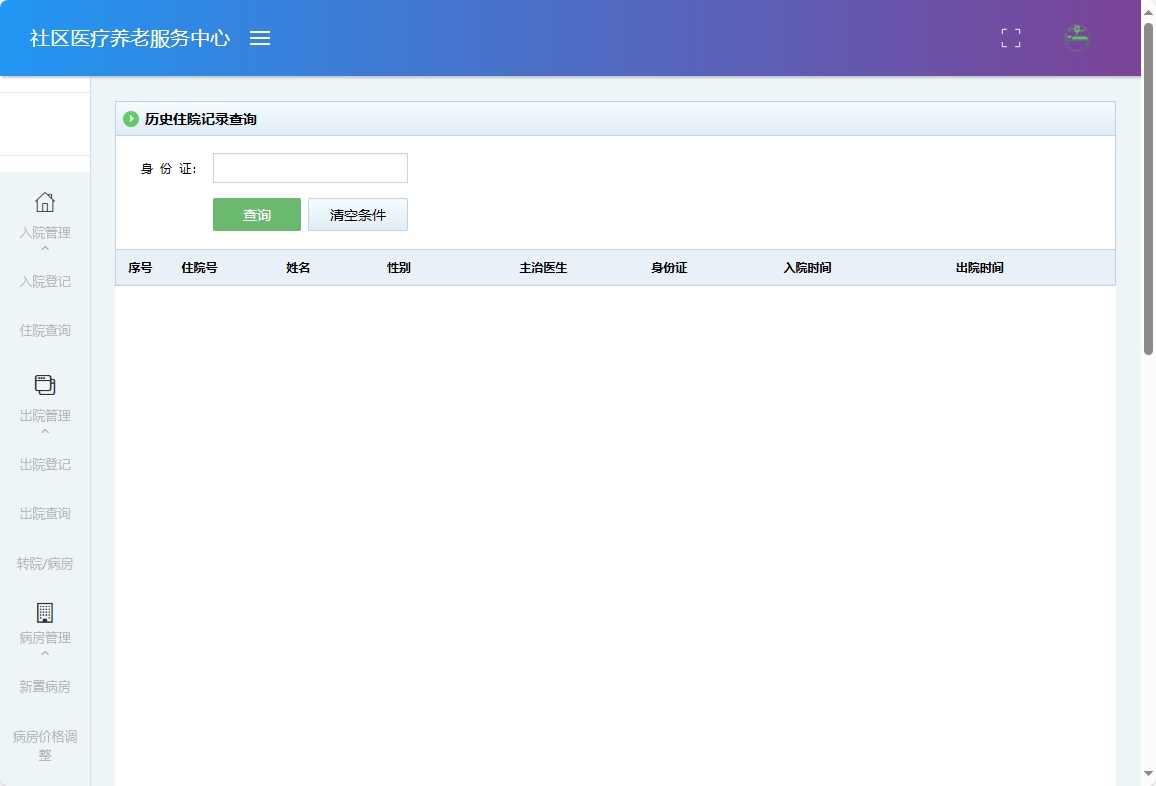Viewport: 1156px width, 786px height.
Task: Open 新置病房 in the sidebar
Action: [45, 688]
